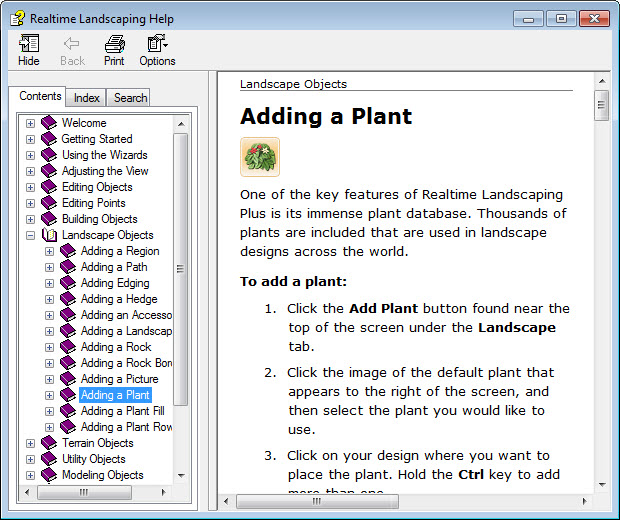Open the Adding a Plant Row topic
The width and height of the screenshot is (620, 520).
click(x=126, y=427)
